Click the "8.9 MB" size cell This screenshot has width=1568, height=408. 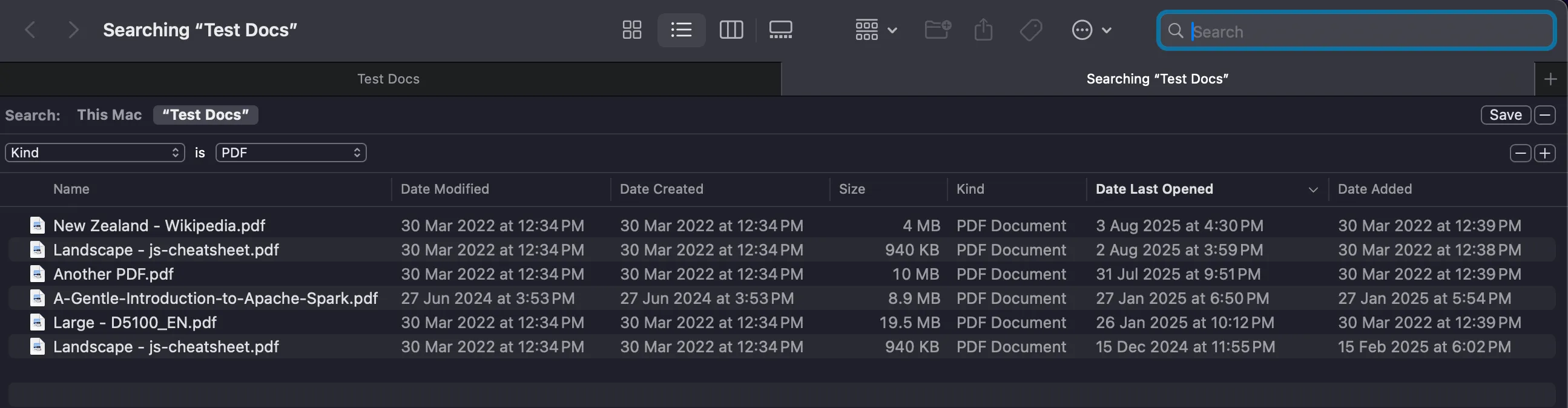click(914, 298)
